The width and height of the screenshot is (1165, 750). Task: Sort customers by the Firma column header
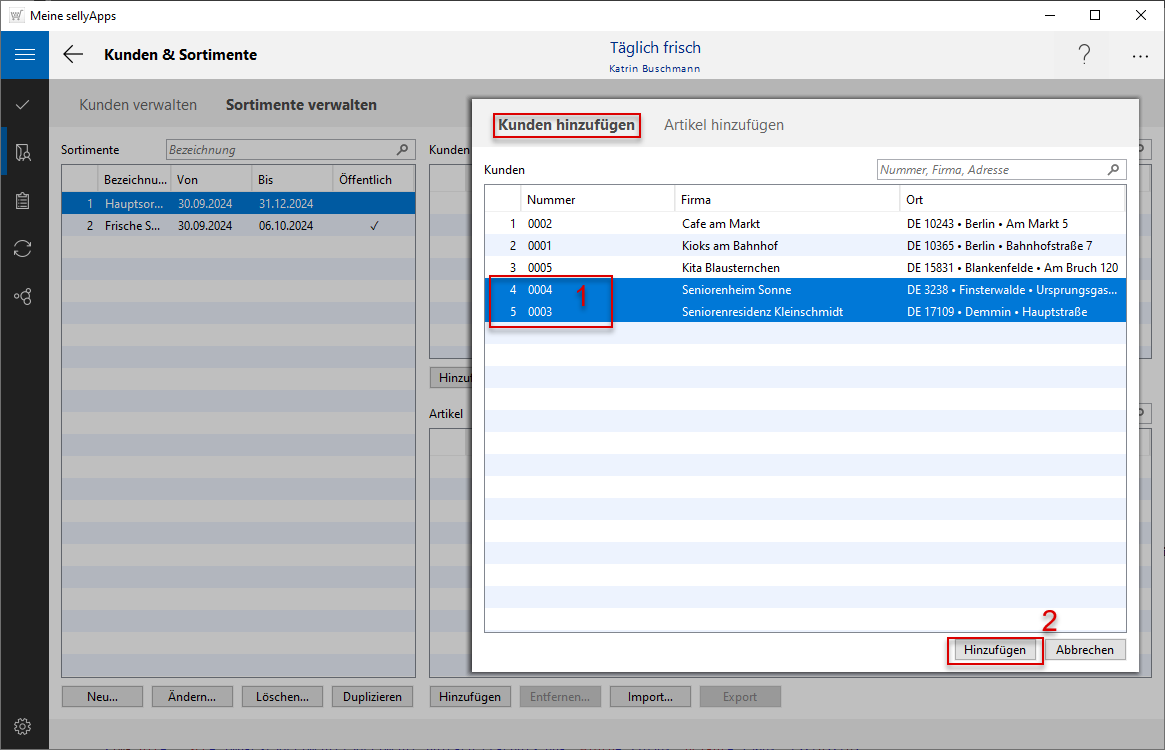pos(697,200)
